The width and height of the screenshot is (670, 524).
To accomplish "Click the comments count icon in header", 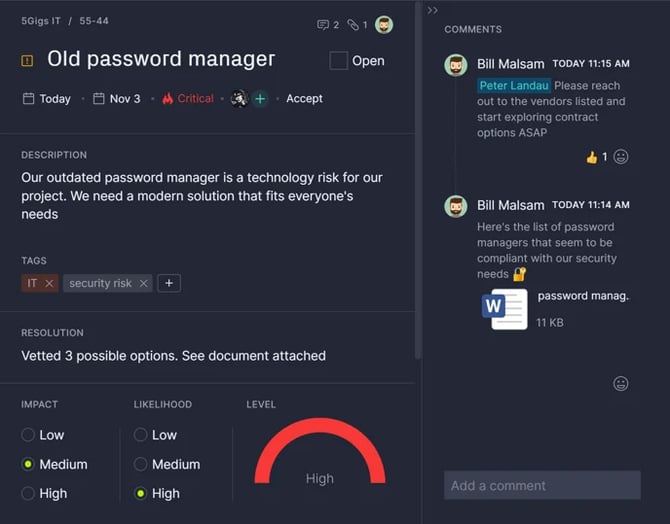I will (x=323, y=25).
